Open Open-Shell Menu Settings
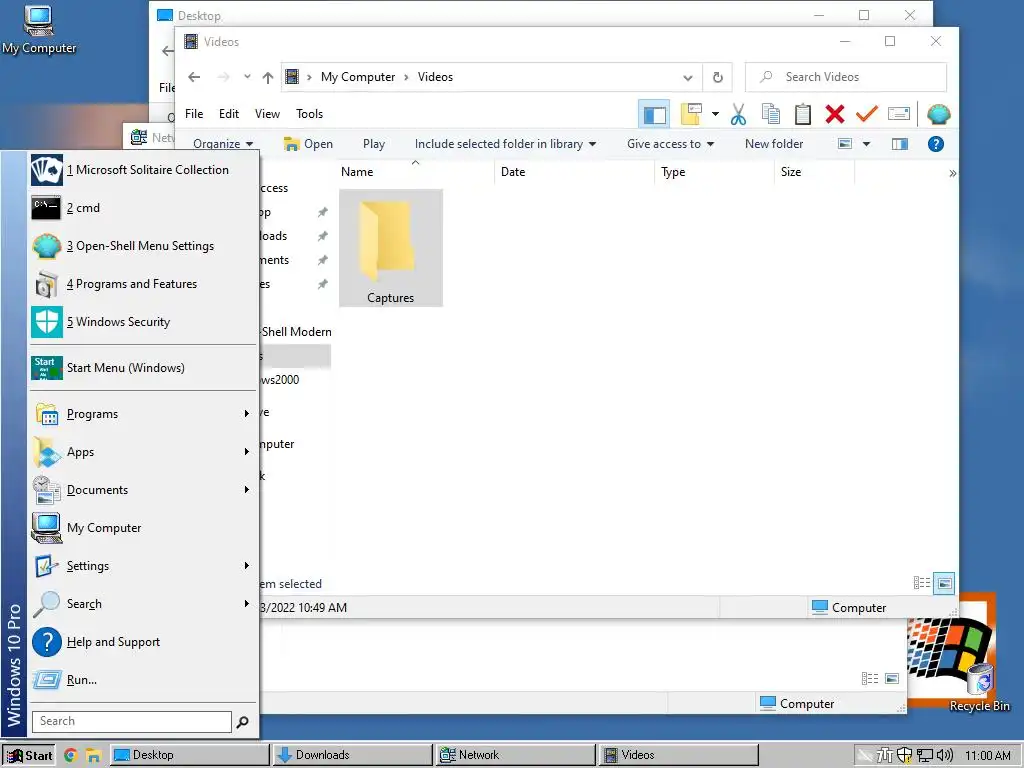Image resolution: width=1024 pixels, height=768 pixels. coord(142,246)
